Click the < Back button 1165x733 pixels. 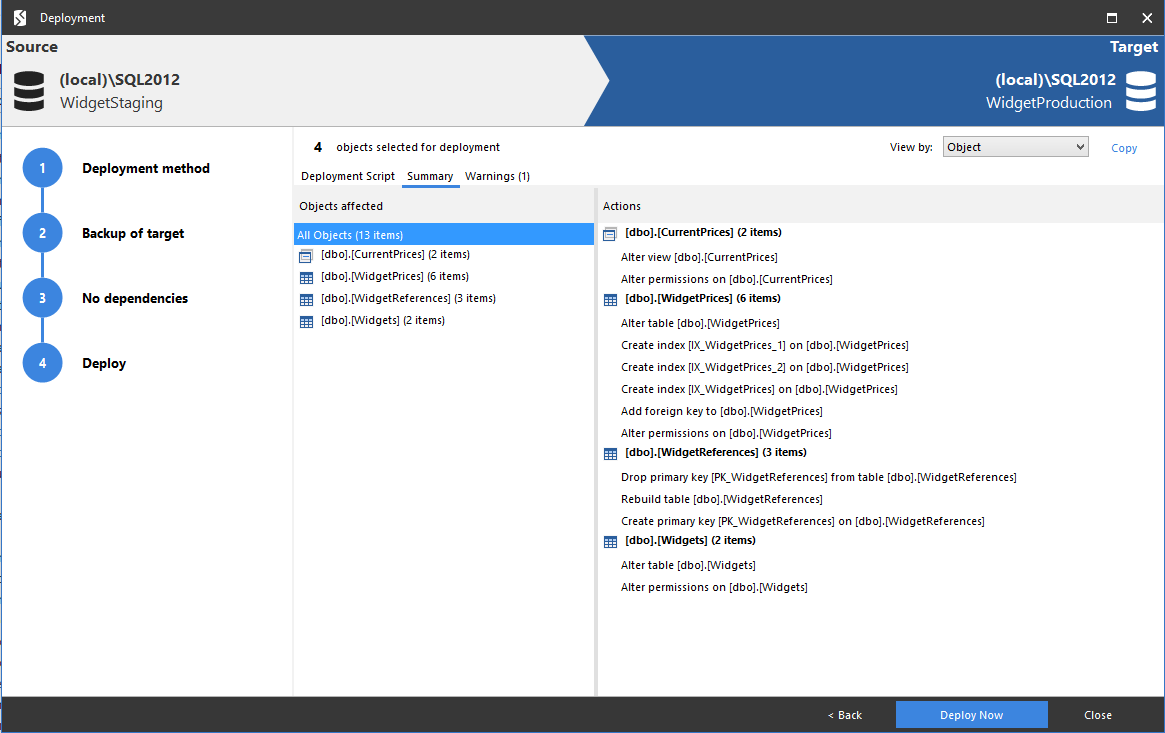click(844, 714)
